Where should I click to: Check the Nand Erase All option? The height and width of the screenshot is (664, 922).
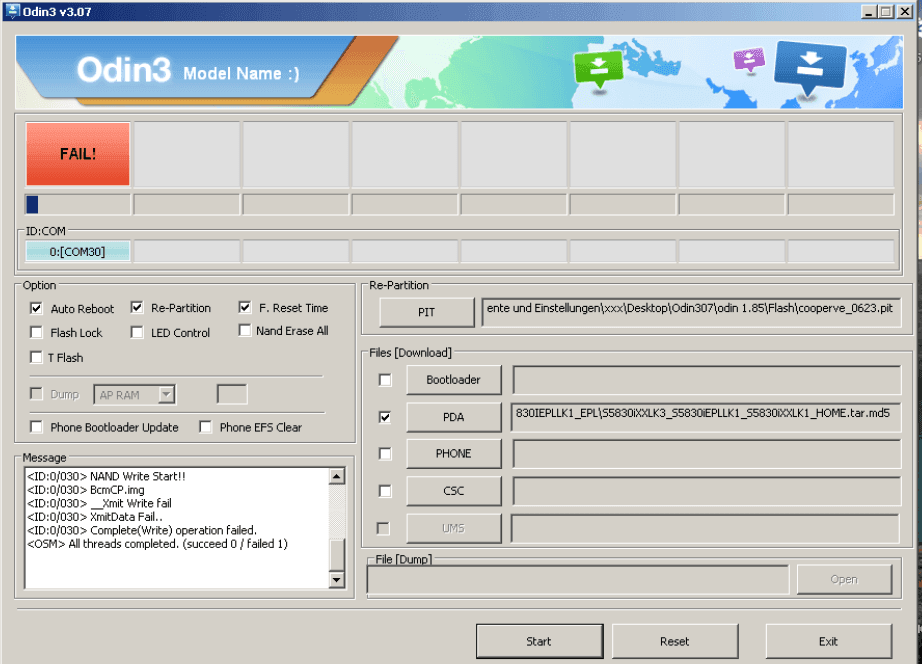coord(245,331)
